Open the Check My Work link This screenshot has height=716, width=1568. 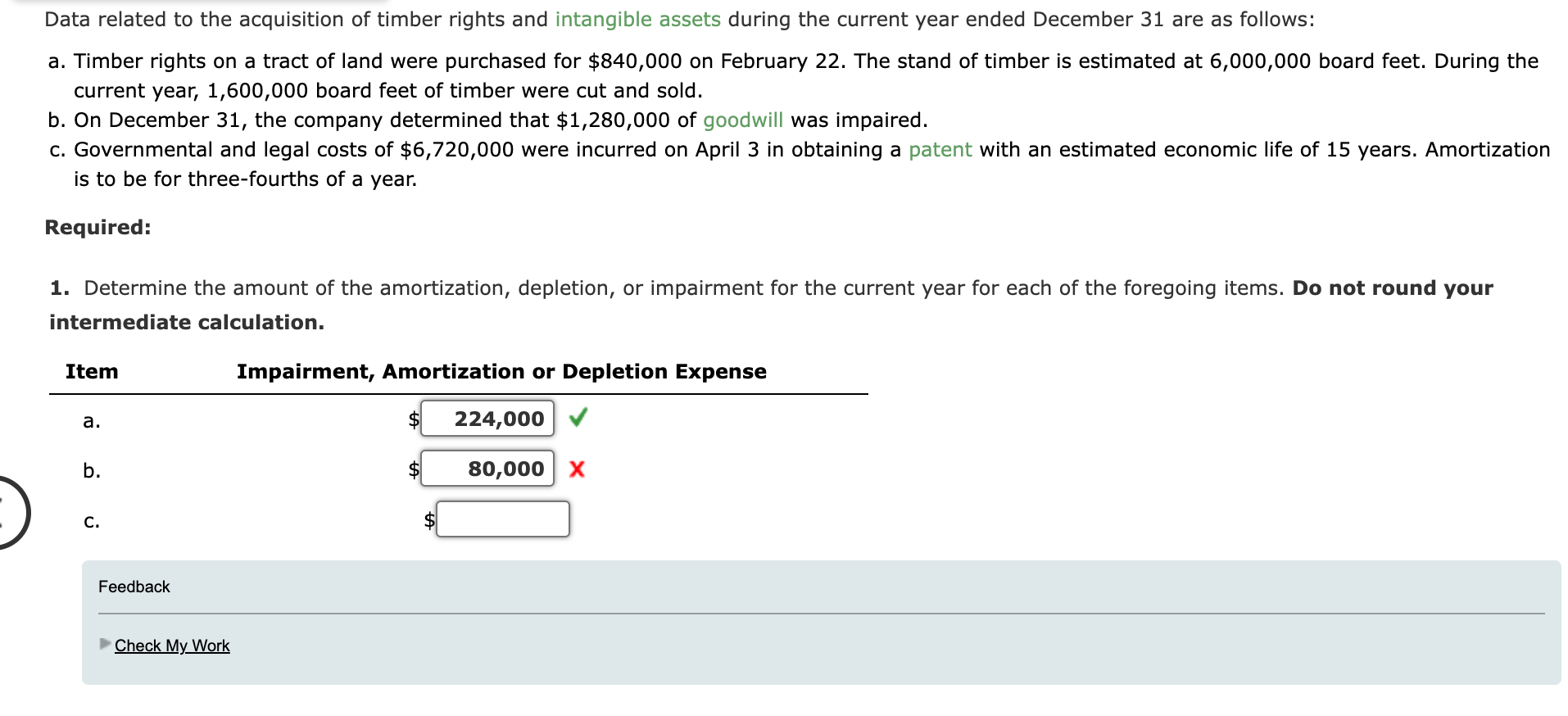click(172, 646)
